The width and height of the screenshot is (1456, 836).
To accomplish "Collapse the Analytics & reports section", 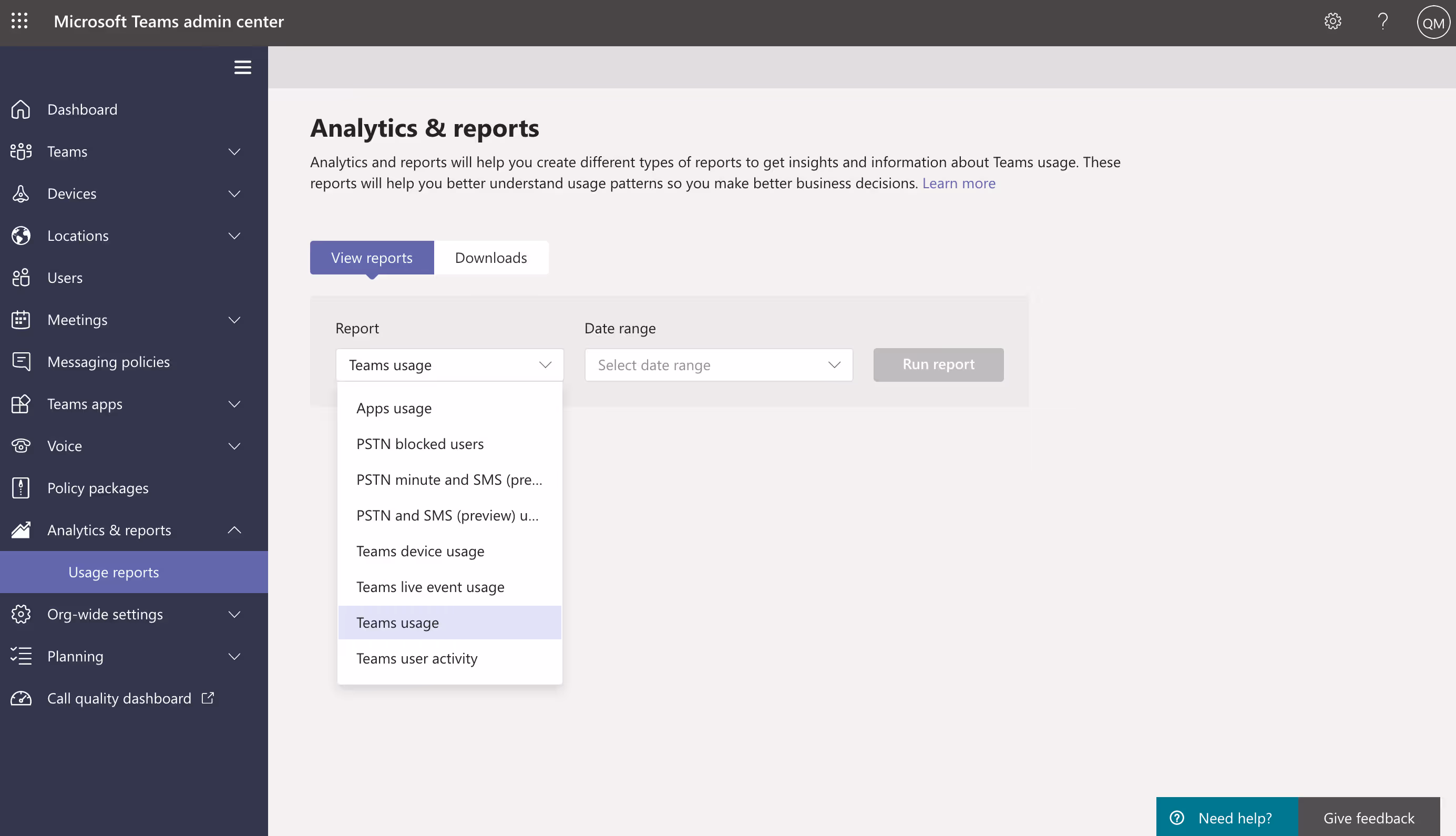I will pyautogui.click(x=234, y=529).
